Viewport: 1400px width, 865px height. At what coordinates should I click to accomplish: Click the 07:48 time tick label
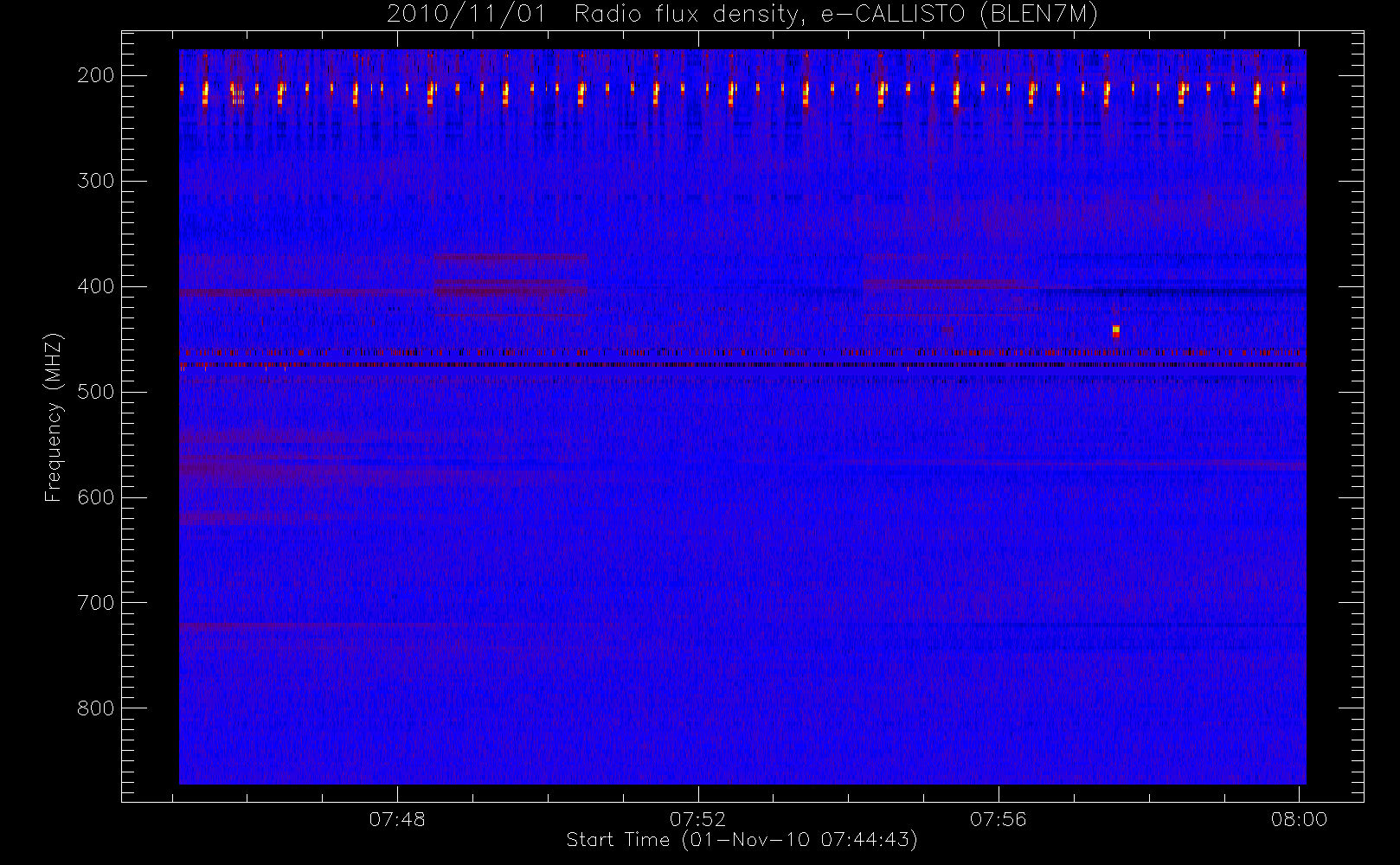397,819
